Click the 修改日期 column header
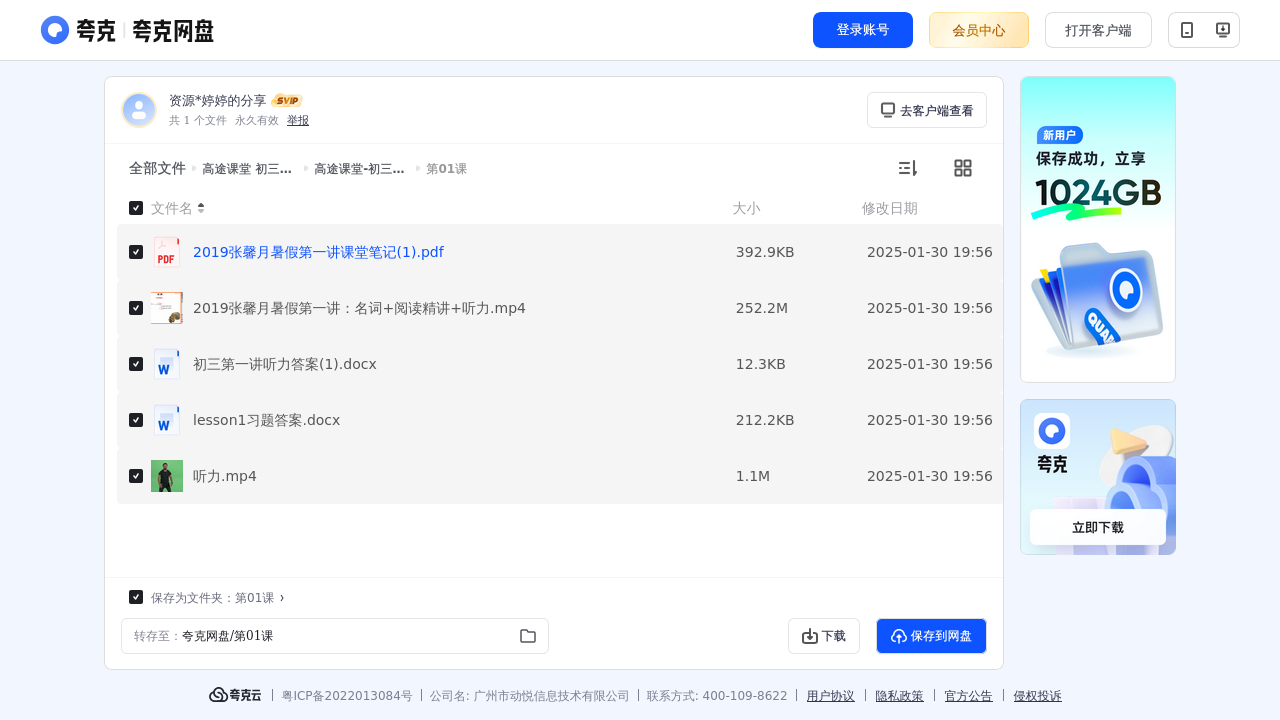This screenshot has height=720, width=1280. [890, 208]
